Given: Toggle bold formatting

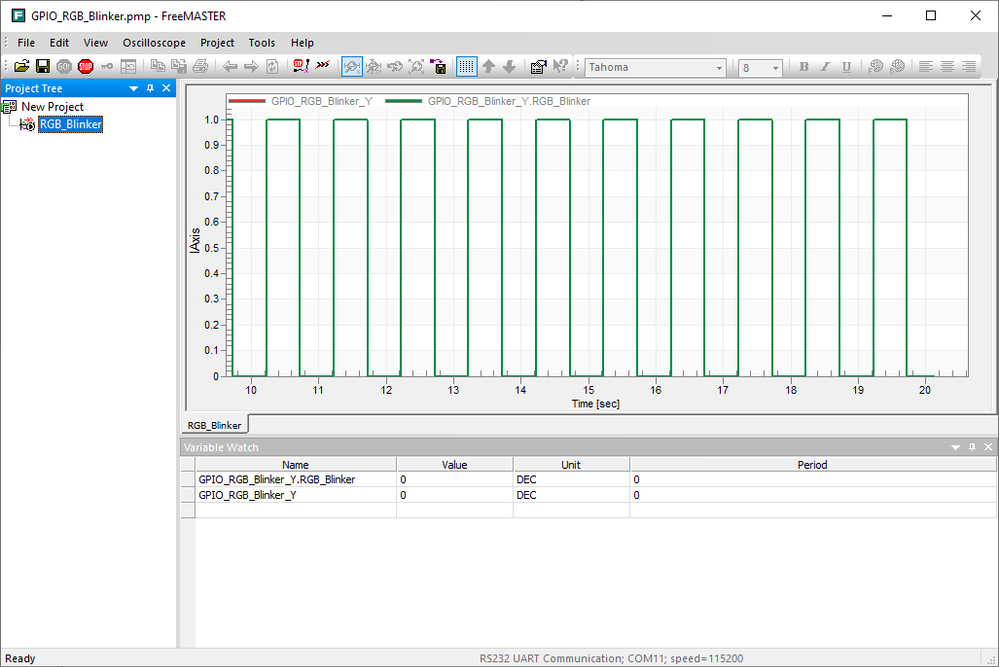Looking at the screenshot, I should pyautogui.click(x=803, y=66).
